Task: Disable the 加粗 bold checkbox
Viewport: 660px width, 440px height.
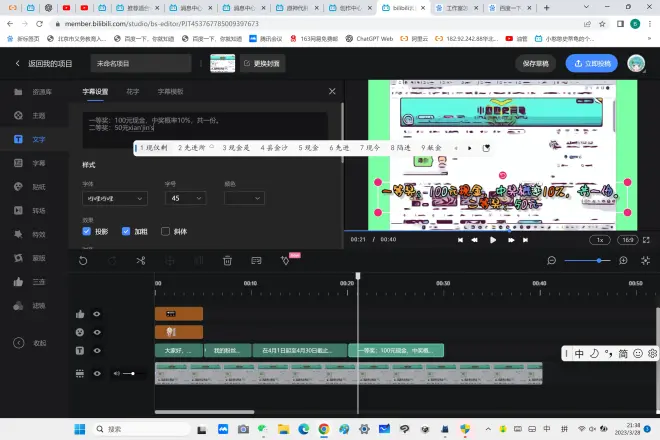Action: [126, 231]
